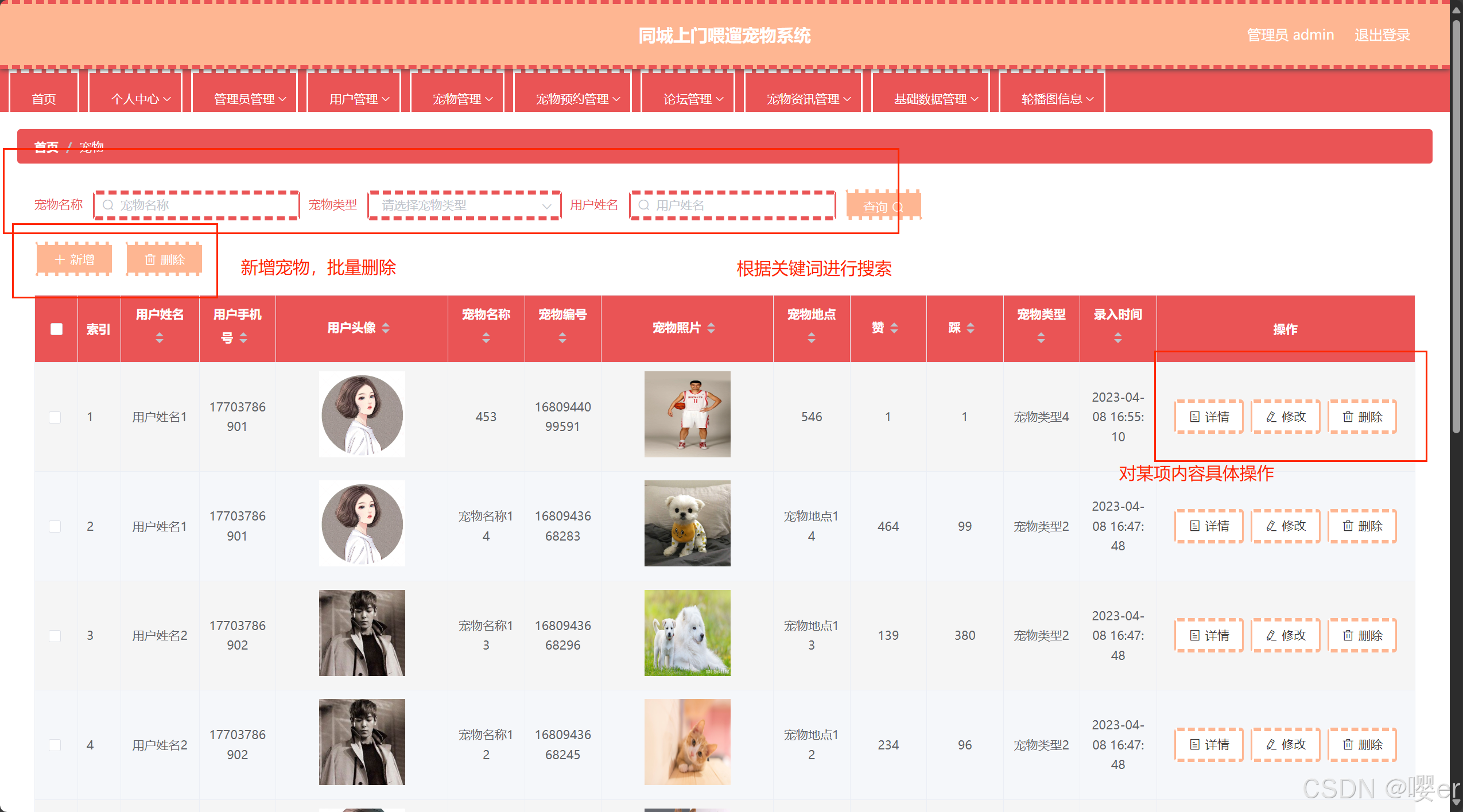Go to the 首页 nav tab

click(44, 99)
